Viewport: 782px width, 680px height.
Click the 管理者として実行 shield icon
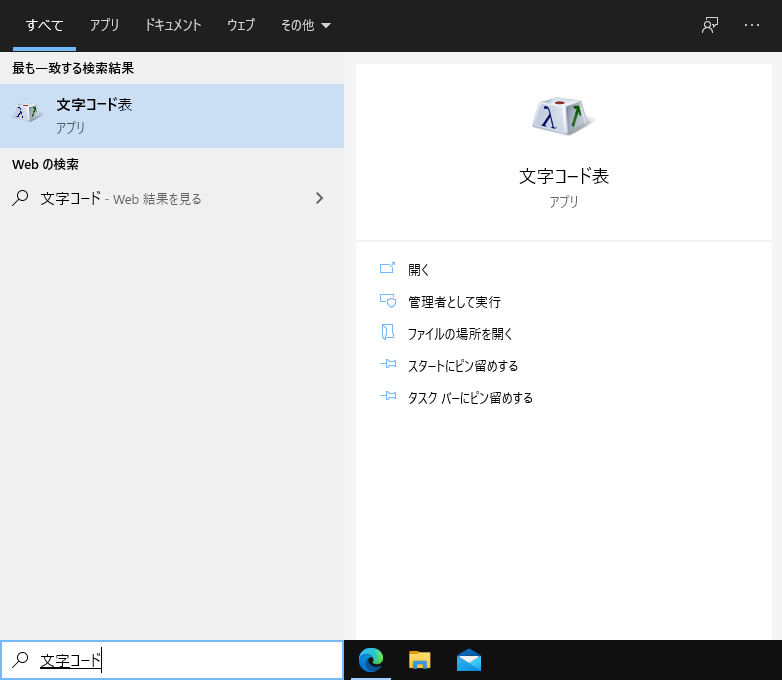(388, 301)
